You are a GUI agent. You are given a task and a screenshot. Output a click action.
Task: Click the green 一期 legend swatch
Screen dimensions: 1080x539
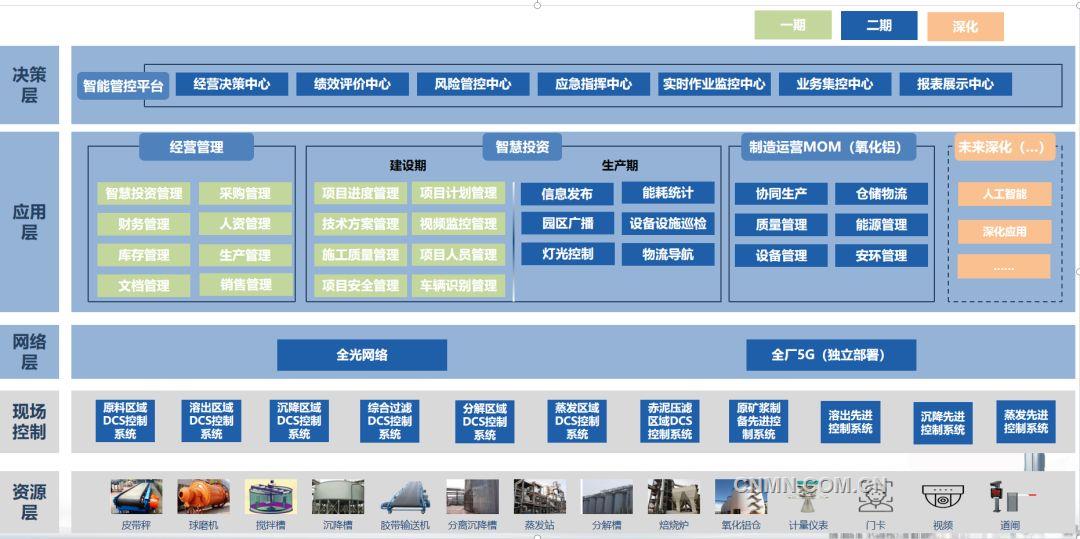(792, 26)
